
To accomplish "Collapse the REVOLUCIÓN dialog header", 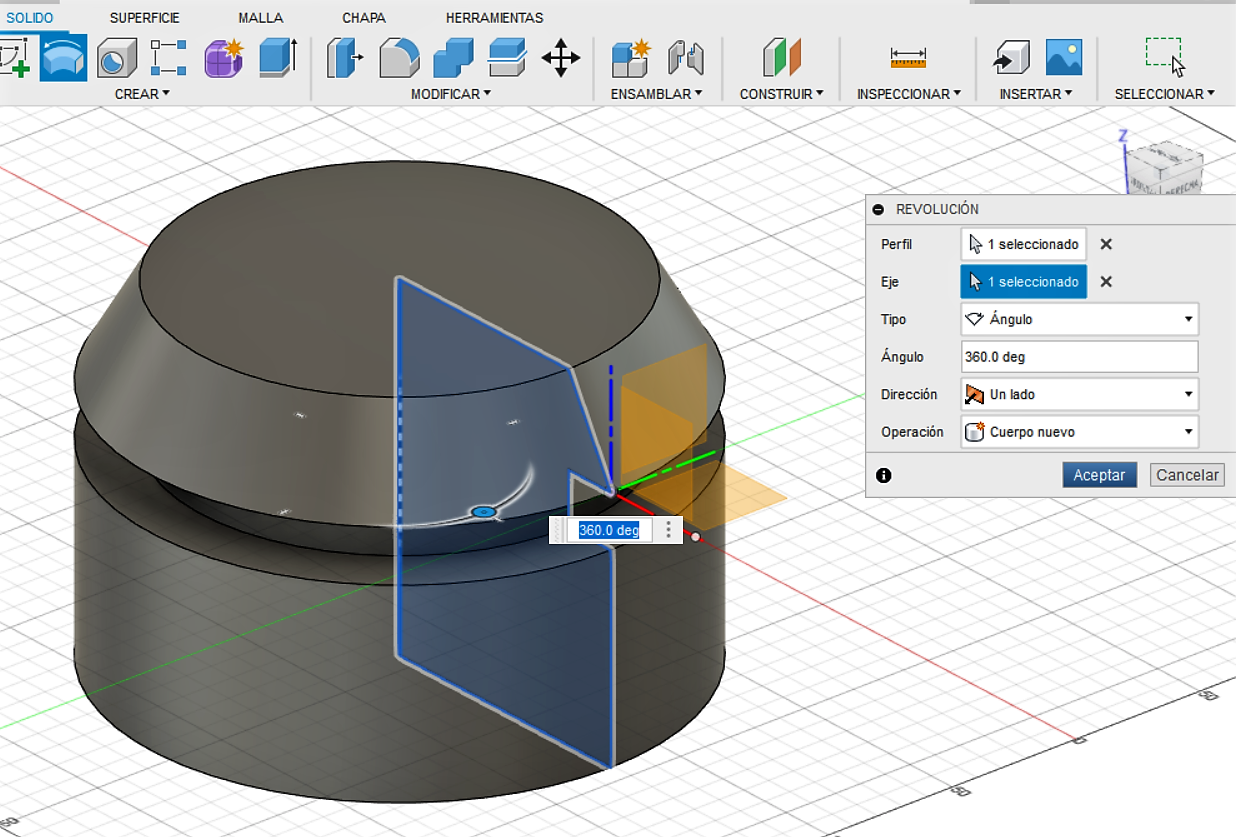I will click(x=878, y=209).
